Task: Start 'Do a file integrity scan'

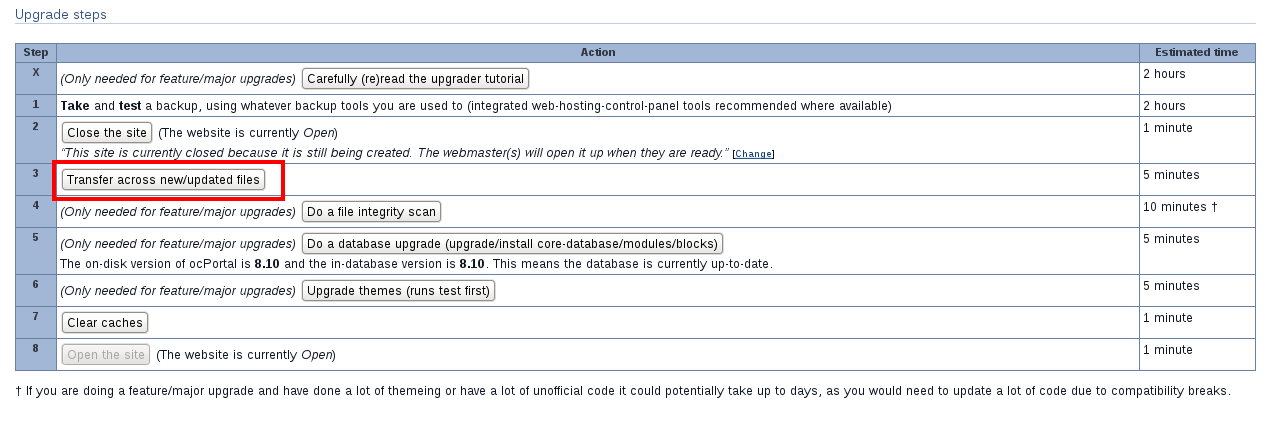Action: pyautogui.click(x=371, y=212)
